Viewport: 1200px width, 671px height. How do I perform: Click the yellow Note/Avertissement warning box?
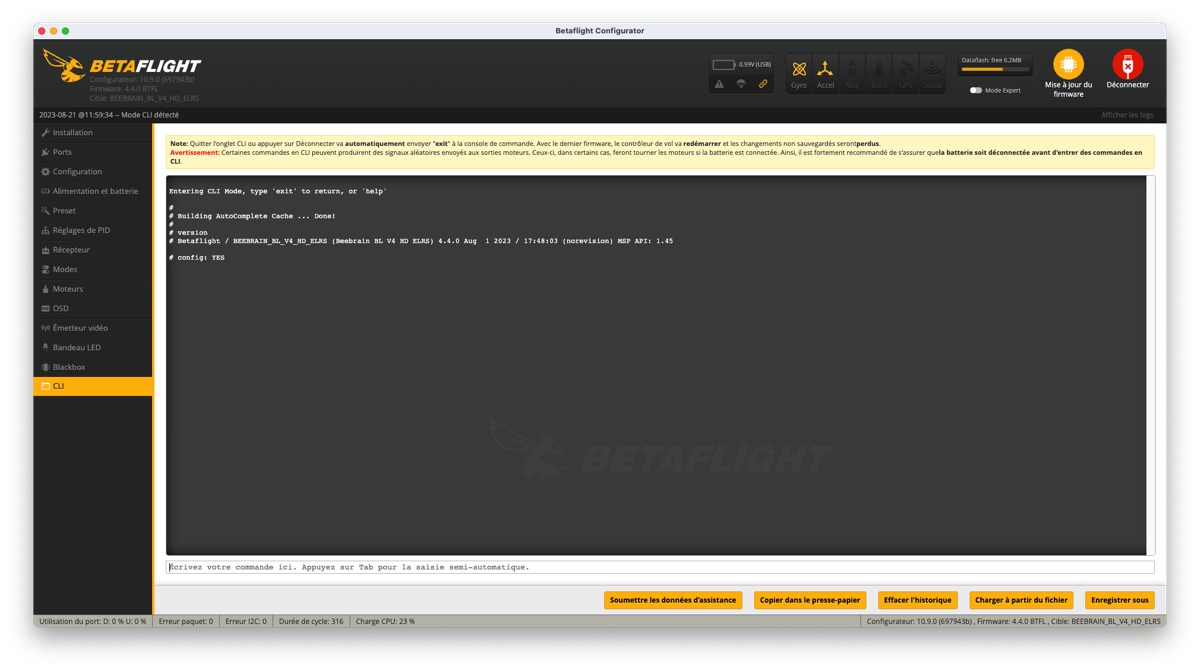(660, 152)
